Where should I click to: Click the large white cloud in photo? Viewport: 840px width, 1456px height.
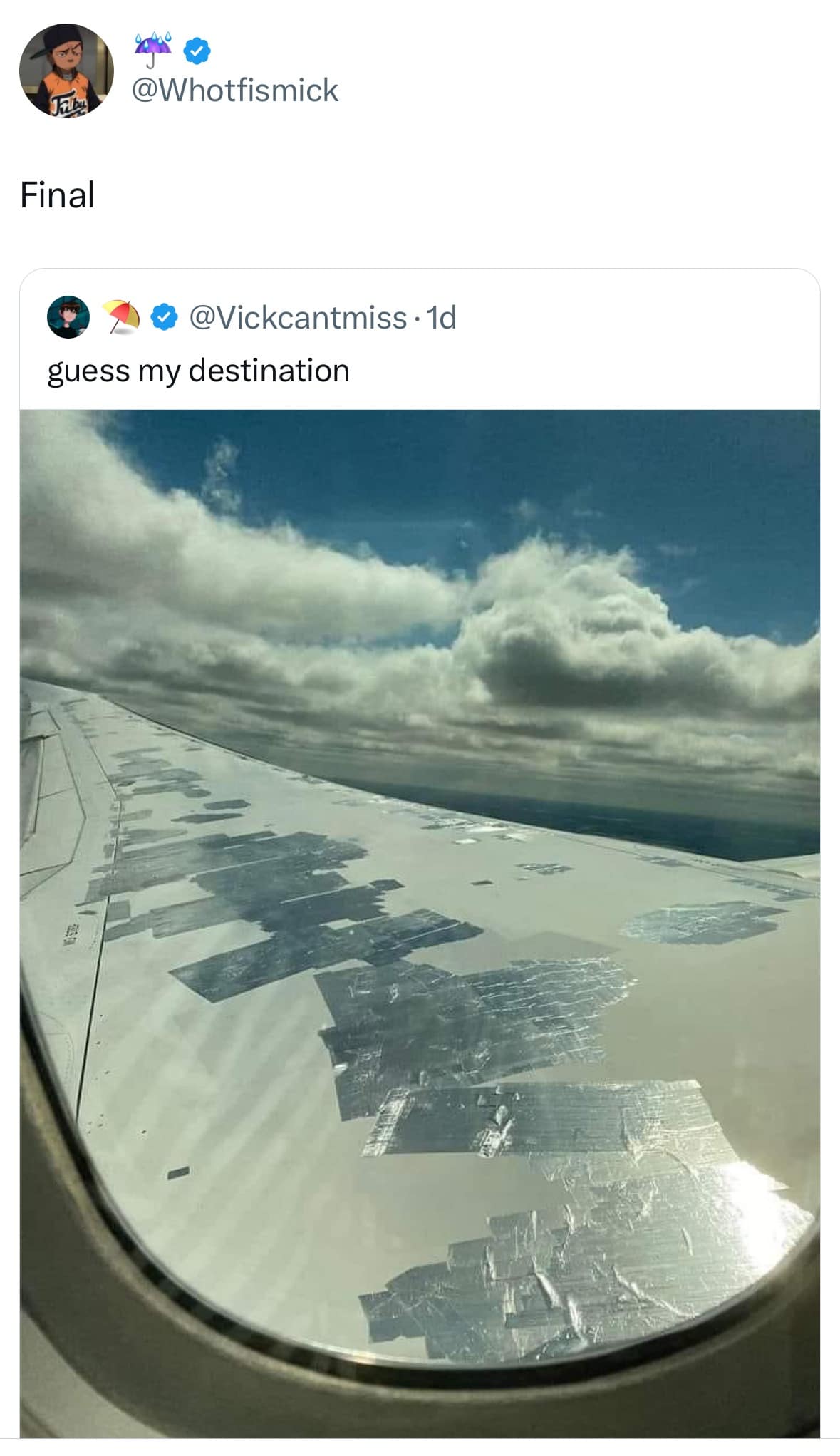click(563, 627)
